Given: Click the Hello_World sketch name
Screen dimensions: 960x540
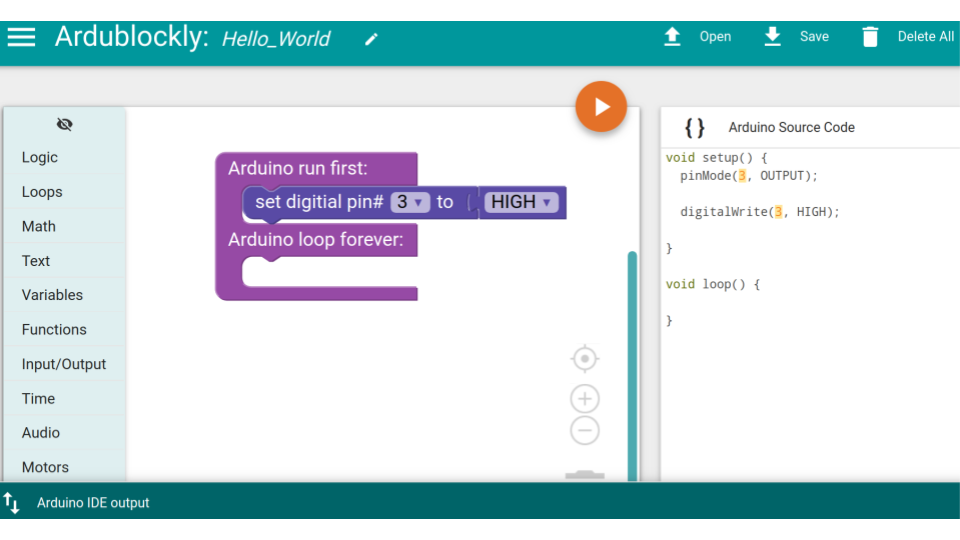Looking at the screenshot, I should click(276, 39).
